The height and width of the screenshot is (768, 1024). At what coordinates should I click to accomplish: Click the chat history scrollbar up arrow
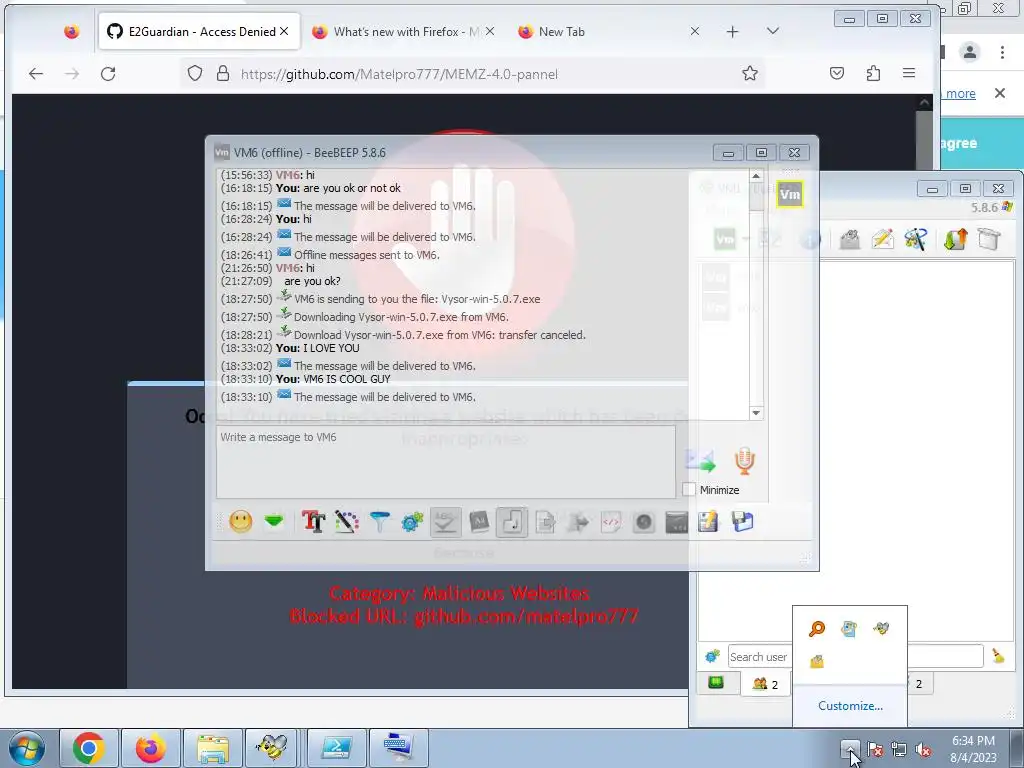pos(756,176)
